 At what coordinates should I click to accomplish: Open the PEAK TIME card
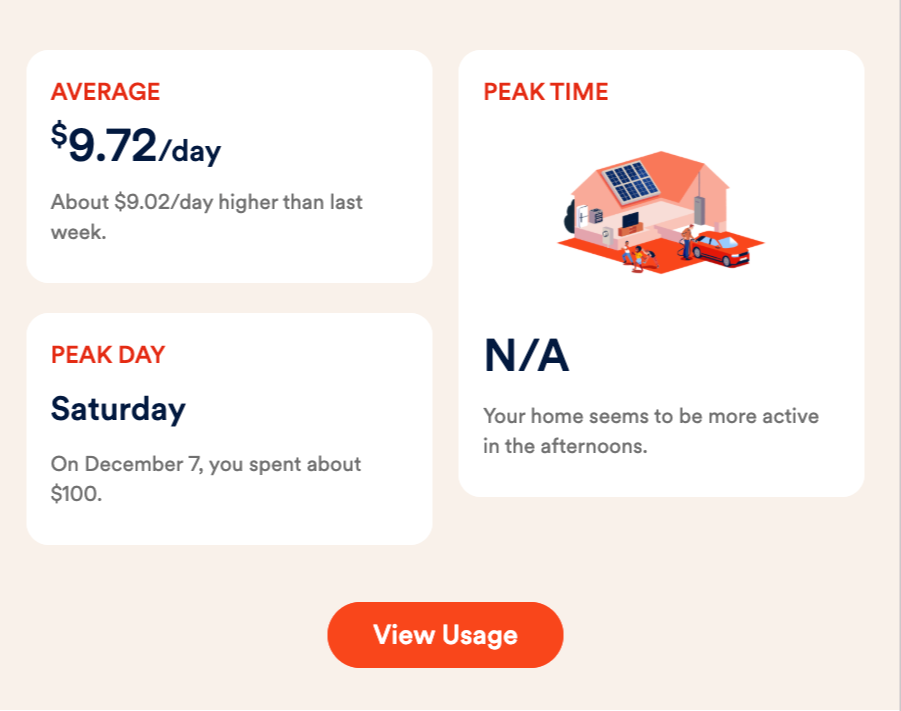pyautogui.click(x=661, y=273)
